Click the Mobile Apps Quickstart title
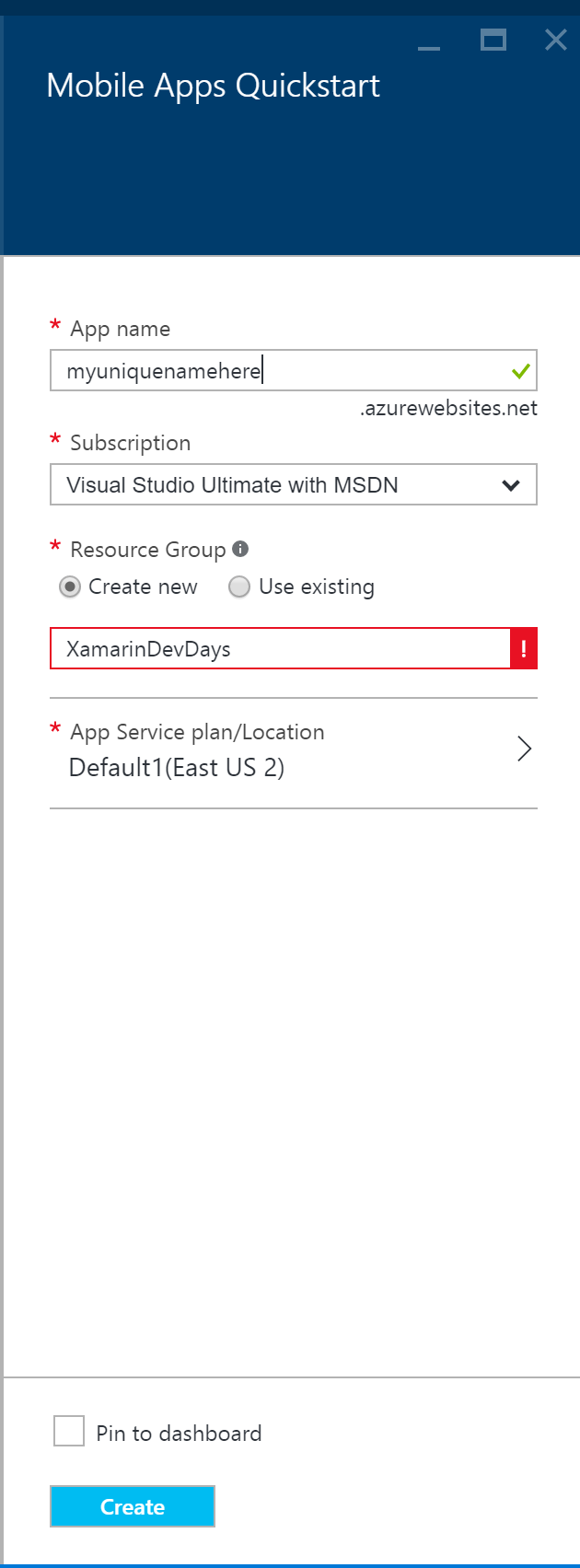The height and width of the screenshot is (1568, 580). [213, 86]
